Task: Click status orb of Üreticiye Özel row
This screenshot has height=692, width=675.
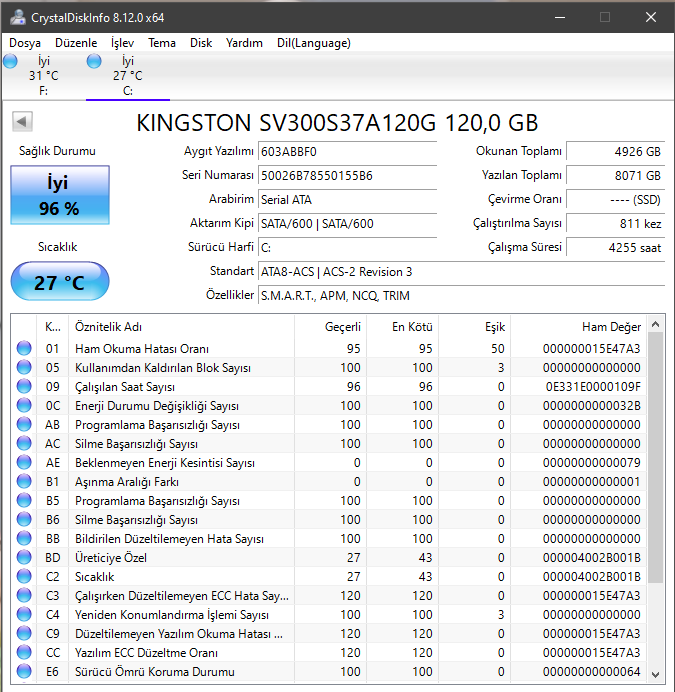Action: pos(24,557)
